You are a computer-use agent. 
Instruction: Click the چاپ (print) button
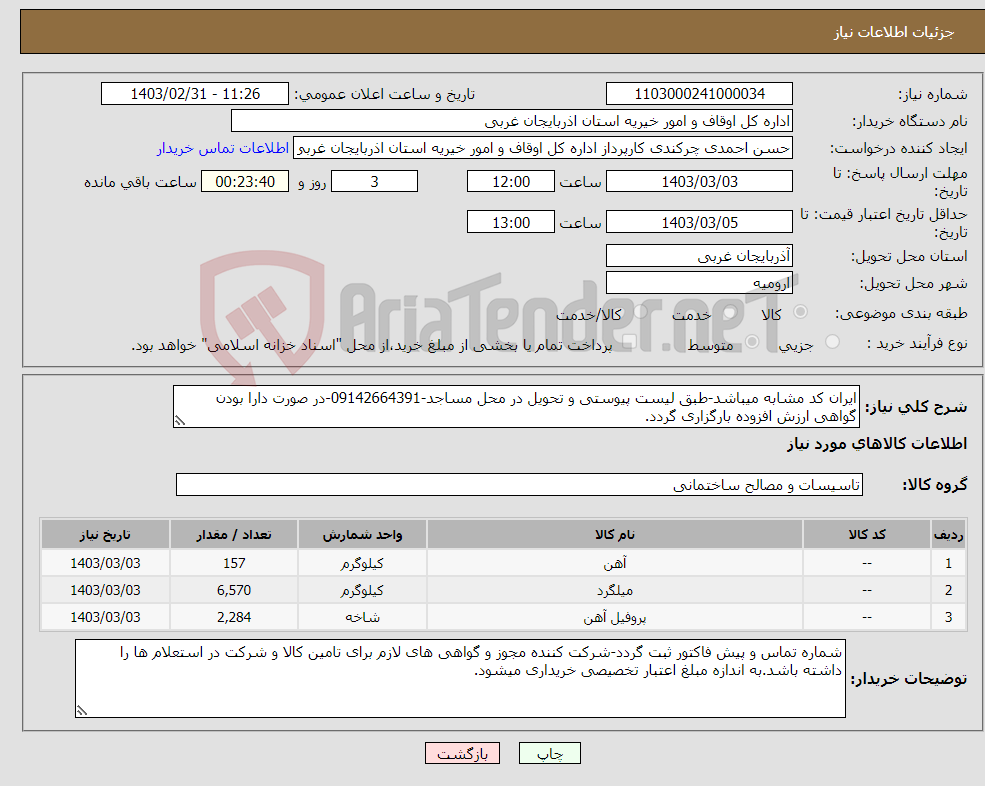coord(550,753)
